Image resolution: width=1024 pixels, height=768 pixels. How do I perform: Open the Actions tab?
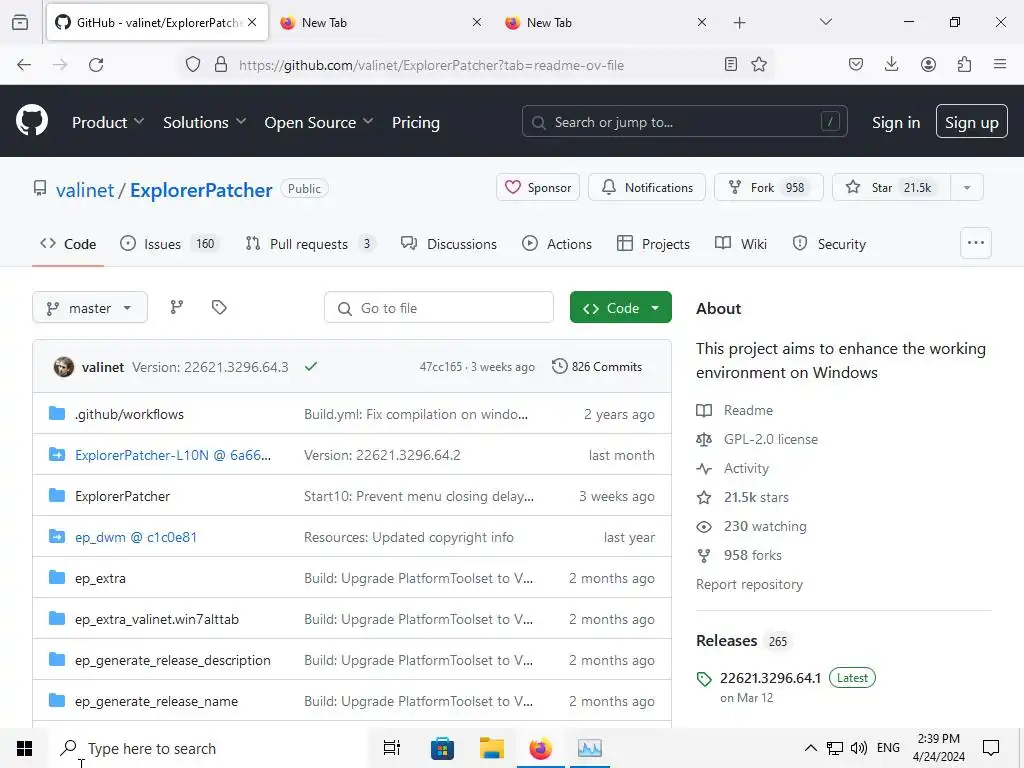point(557,244)
